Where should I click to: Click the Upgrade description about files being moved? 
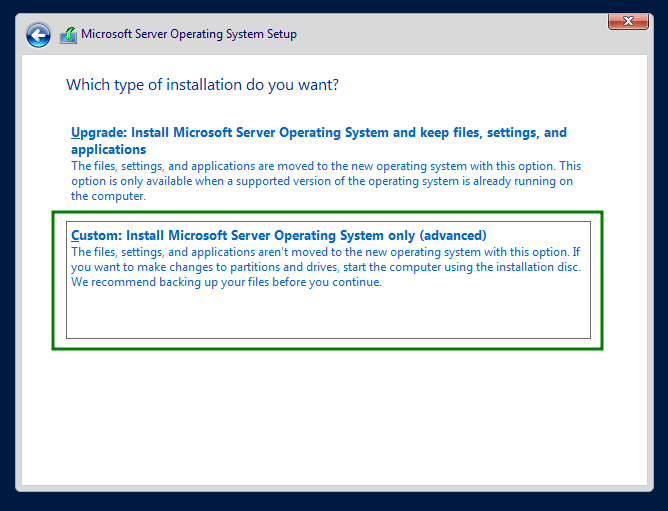click(x=326, y=181)
